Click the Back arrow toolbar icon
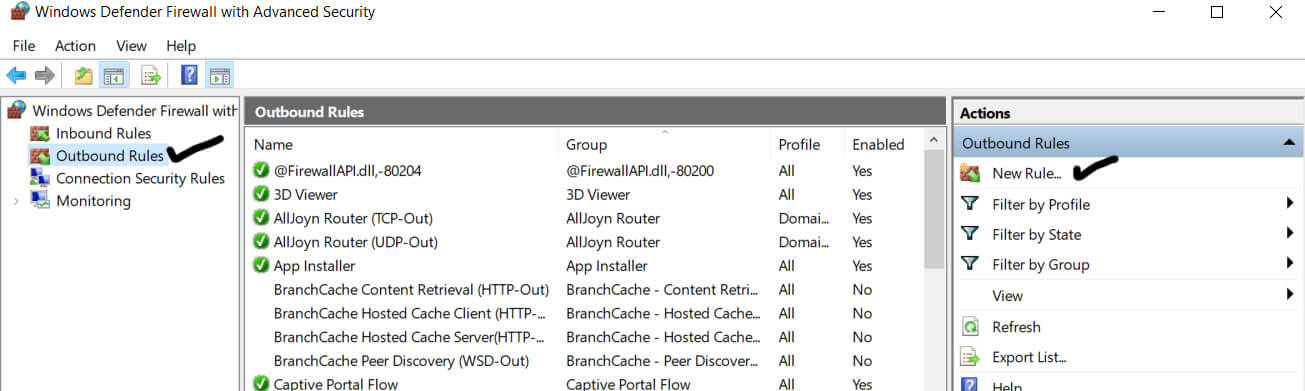This screenshot has height=391, width=1305. coord(16,75)
